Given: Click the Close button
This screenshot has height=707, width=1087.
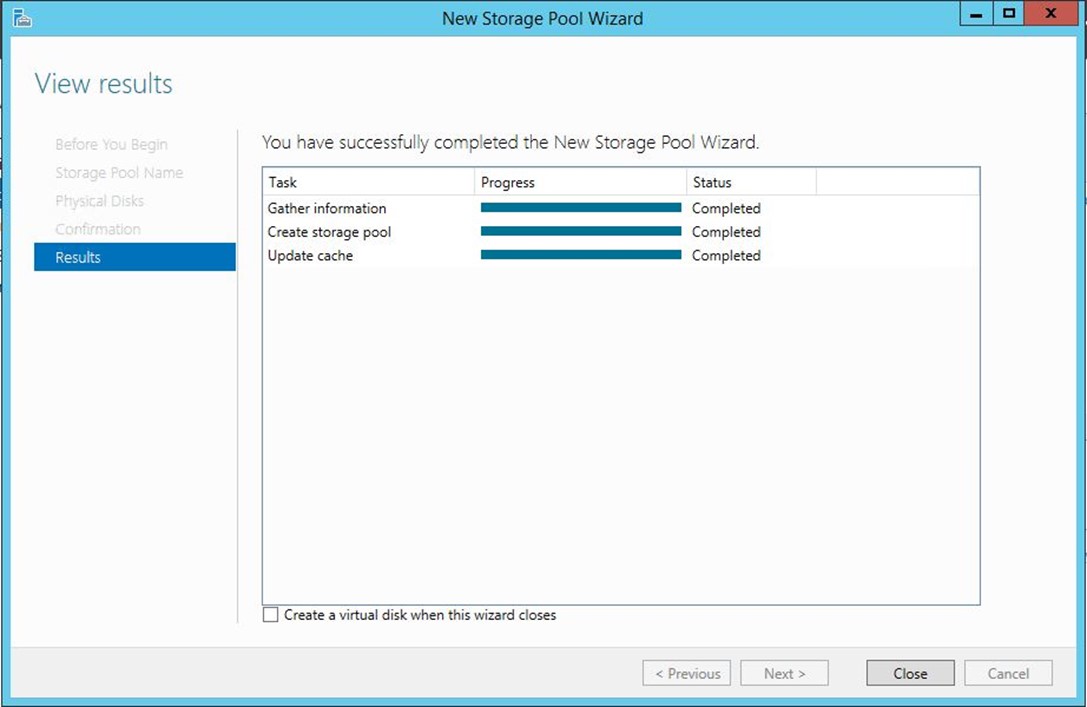Looking at the screenshot, I should 910,673.
